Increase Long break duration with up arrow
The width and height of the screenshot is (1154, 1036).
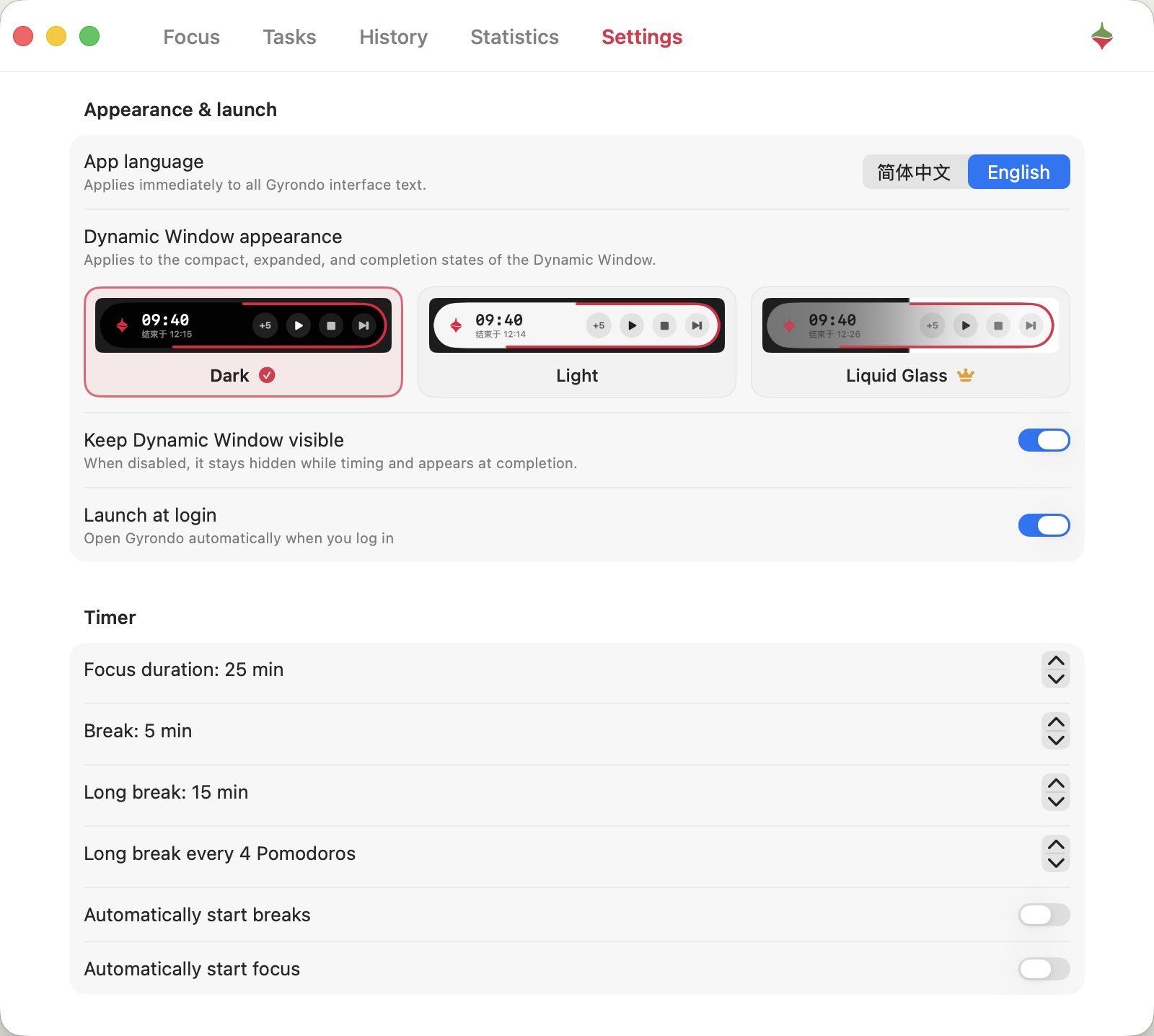[1056, 783]
